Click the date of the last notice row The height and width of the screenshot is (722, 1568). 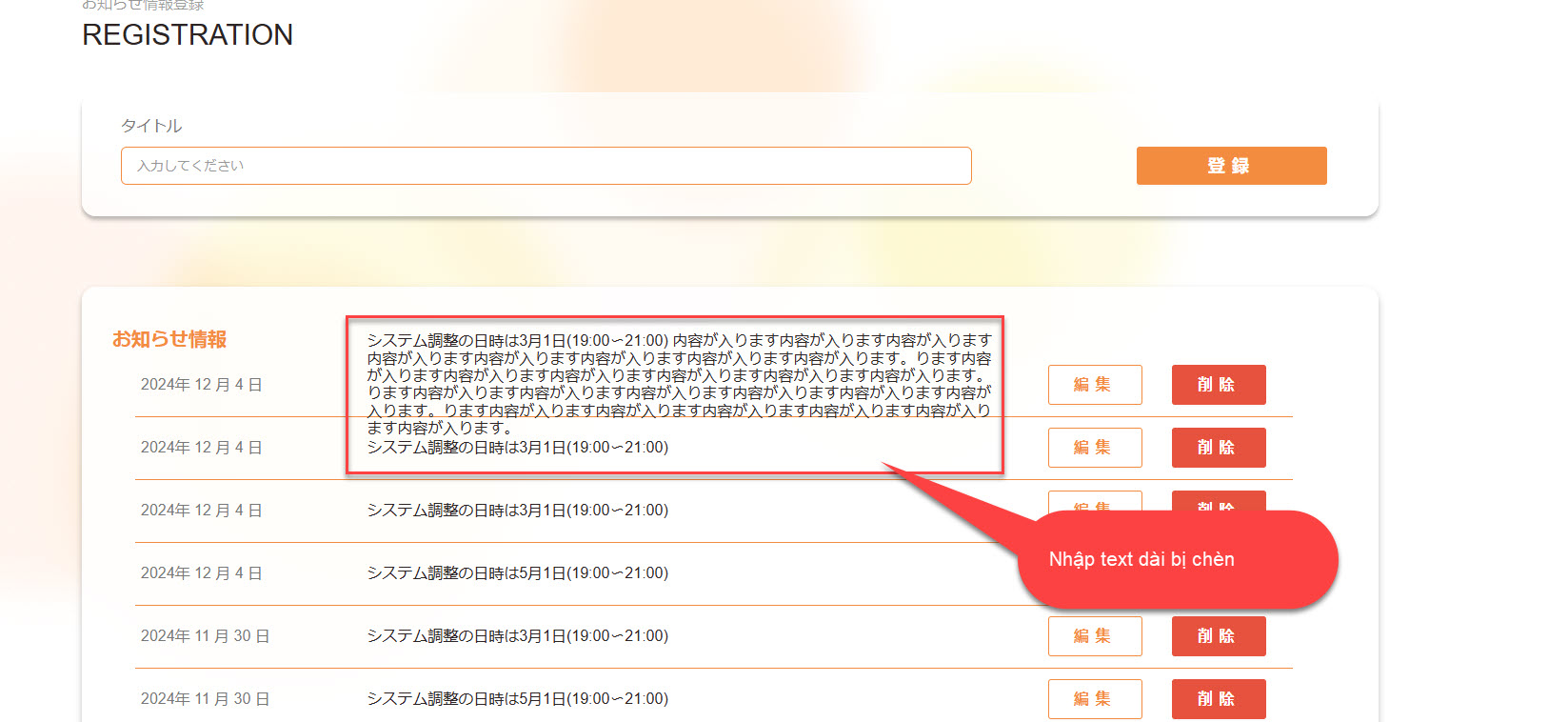tap(205, 699)
